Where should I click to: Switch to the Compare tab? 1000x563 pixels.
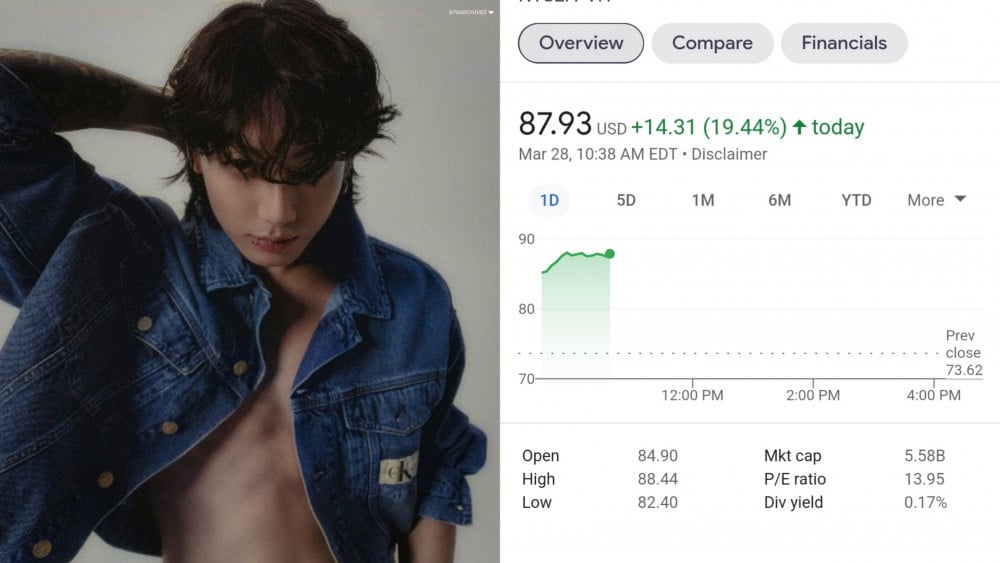712,43
